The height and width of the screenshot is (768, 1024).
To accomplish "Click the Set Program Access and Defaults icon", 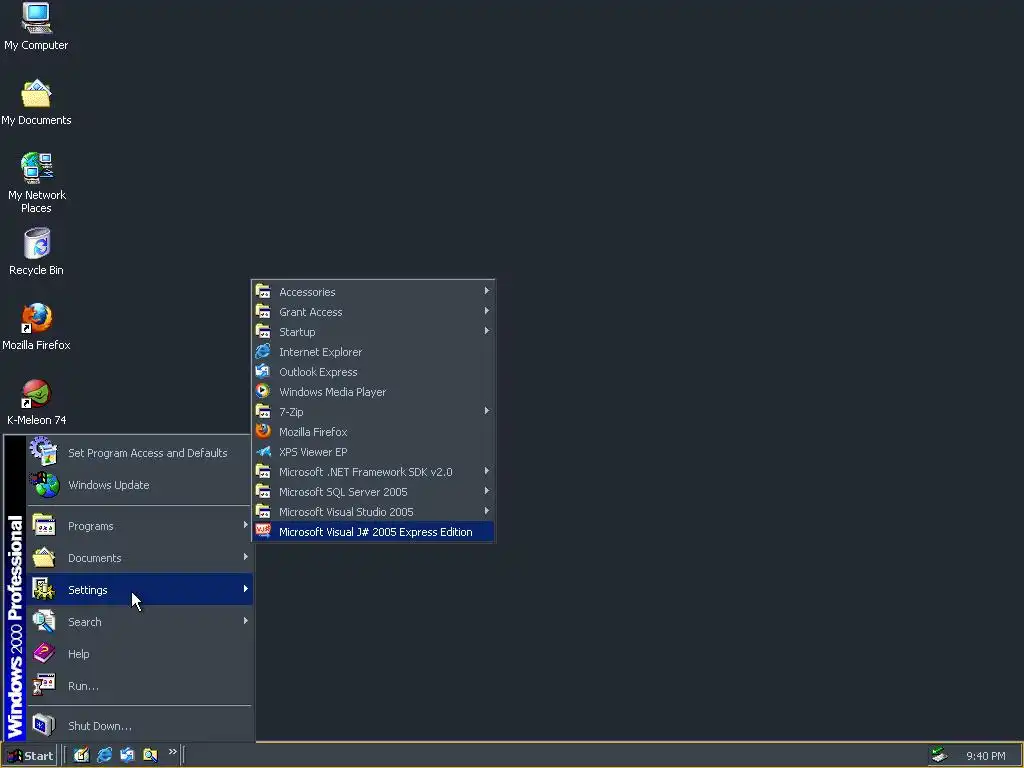I will (x=44, y=452).
